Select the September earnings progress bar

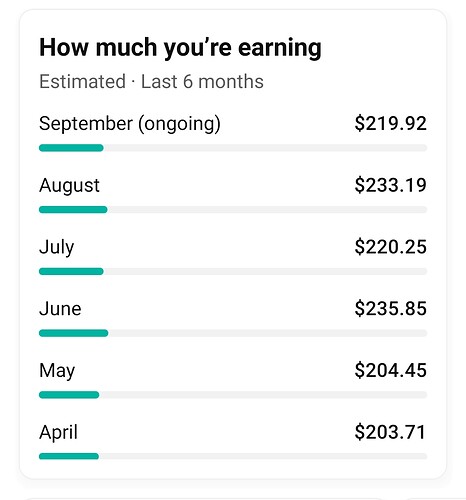pos(233,148)
